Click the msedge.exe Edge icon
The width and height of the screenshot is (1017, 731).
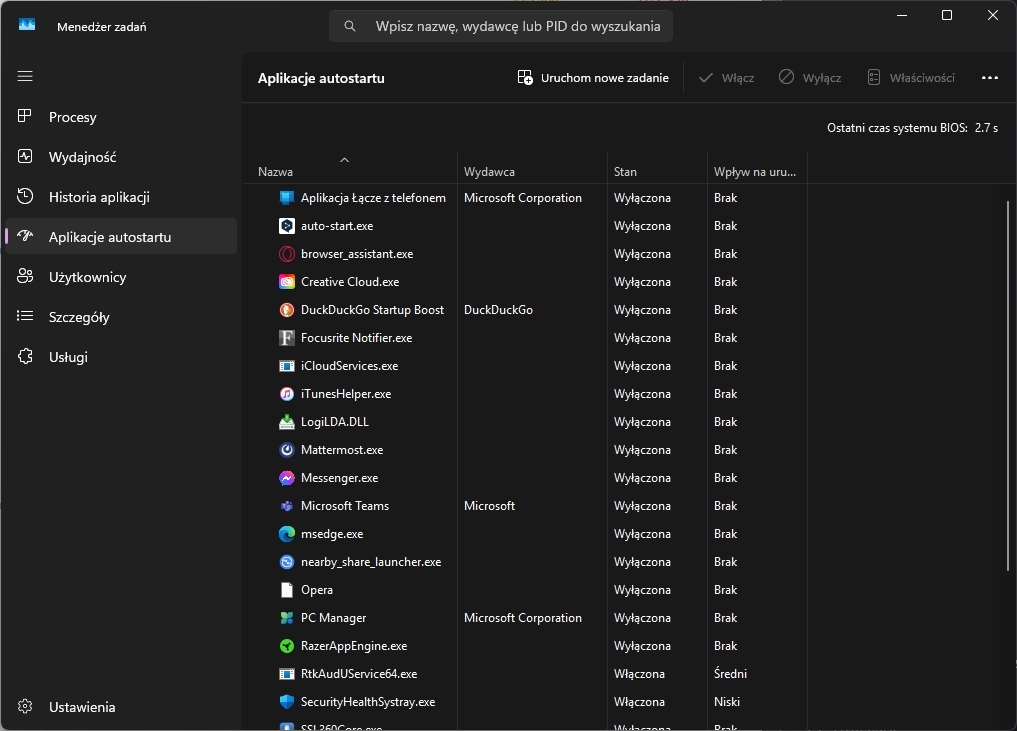[x=287, y=534]
